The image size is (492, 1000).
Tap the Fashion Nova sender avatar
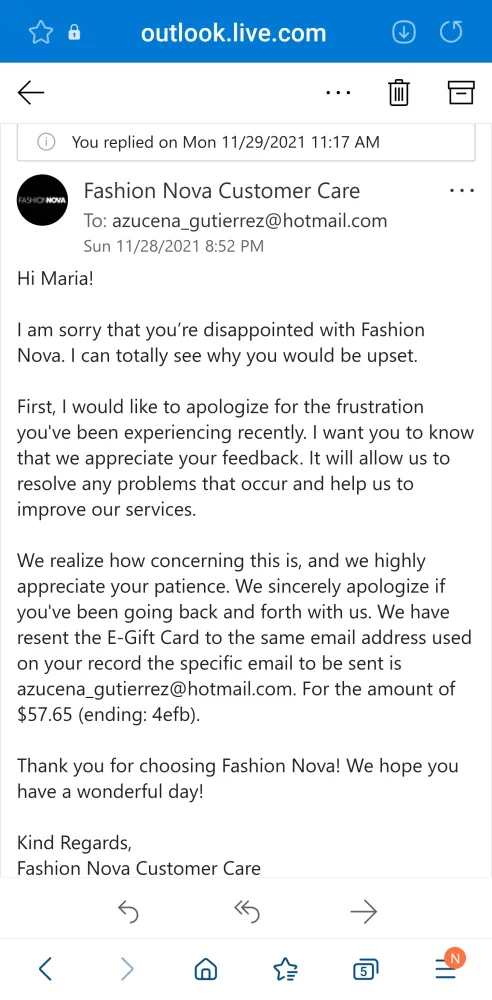tap(43, 200)
